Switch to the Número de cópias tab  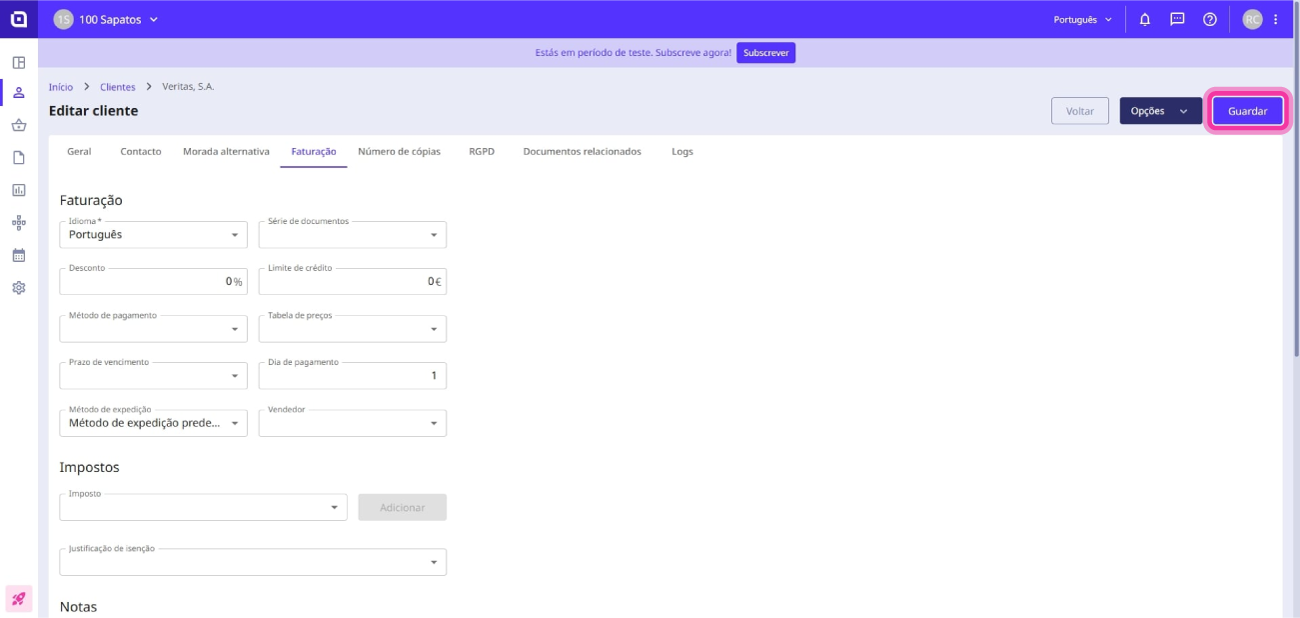point(399,152)
